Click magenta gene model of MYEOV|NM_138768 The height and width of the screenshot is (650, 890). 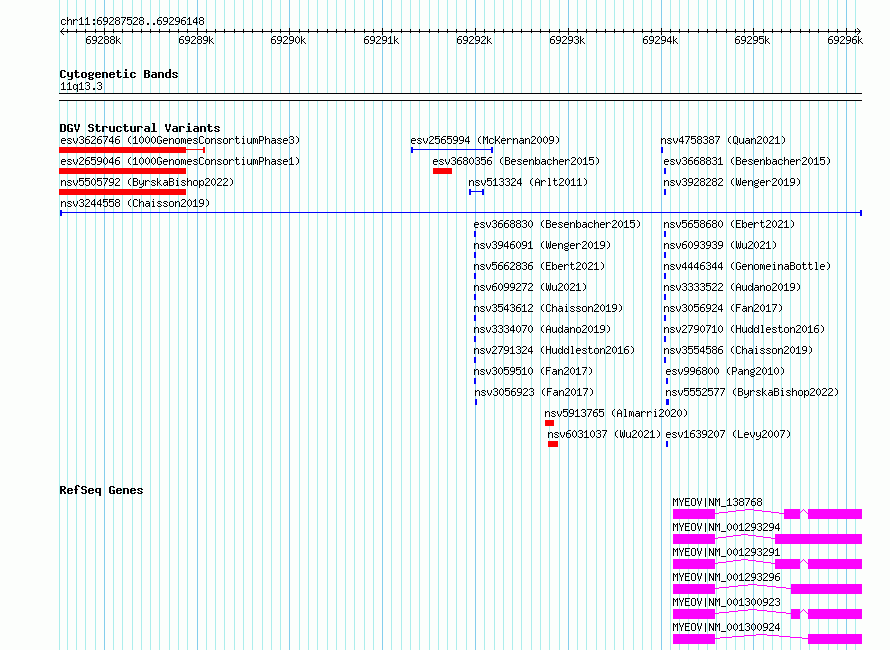pos(767,514)
